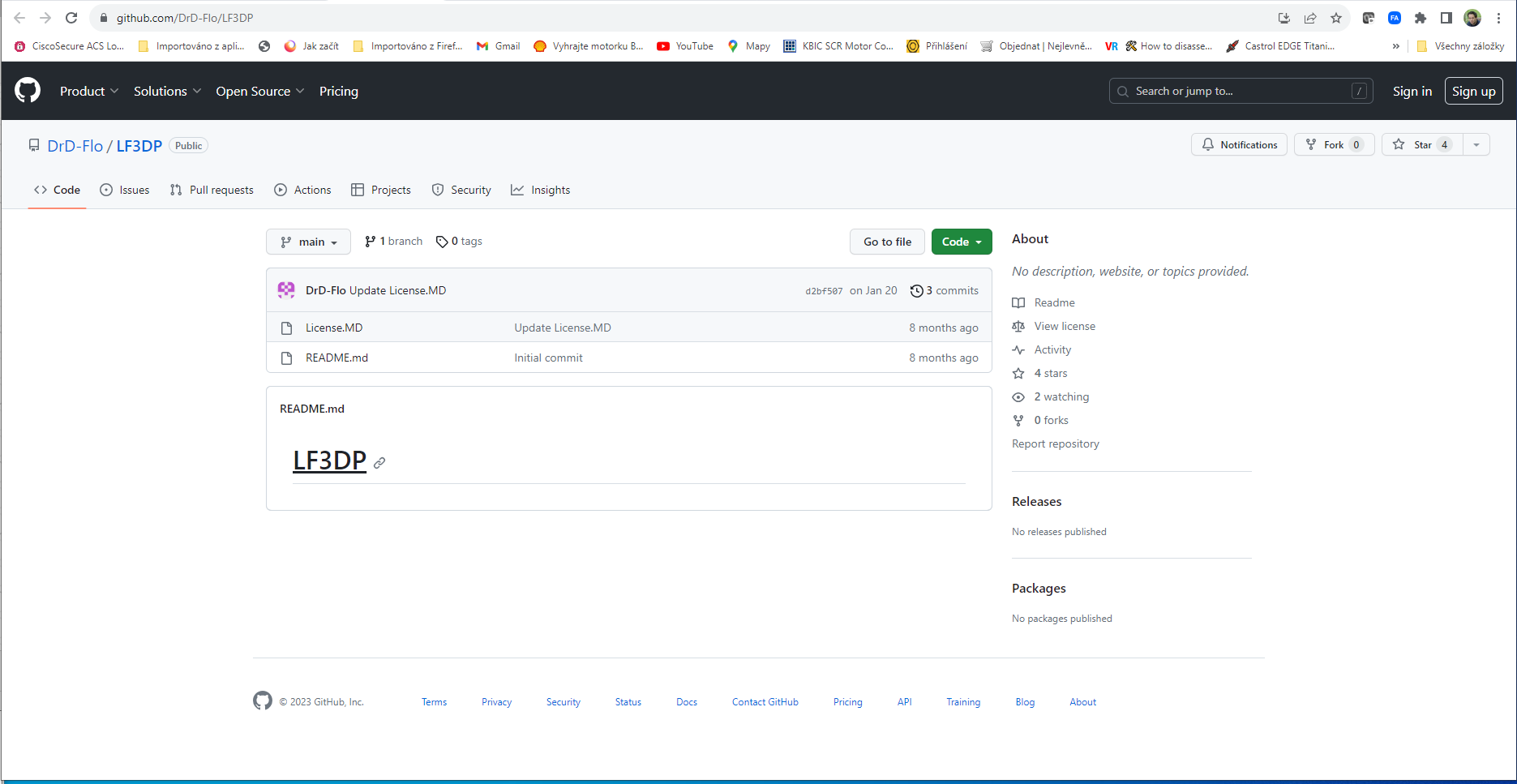Click the Report repository link
The image size is (1517, 784).
click(x=1056, y=444)
